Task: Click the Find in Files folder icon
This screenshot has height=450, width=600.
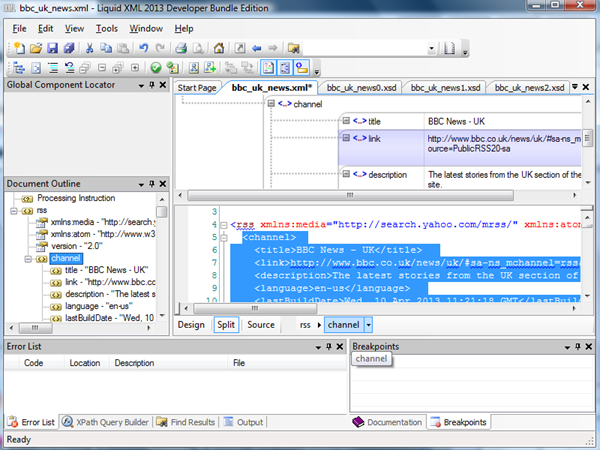Action: (x=293, y=48)
